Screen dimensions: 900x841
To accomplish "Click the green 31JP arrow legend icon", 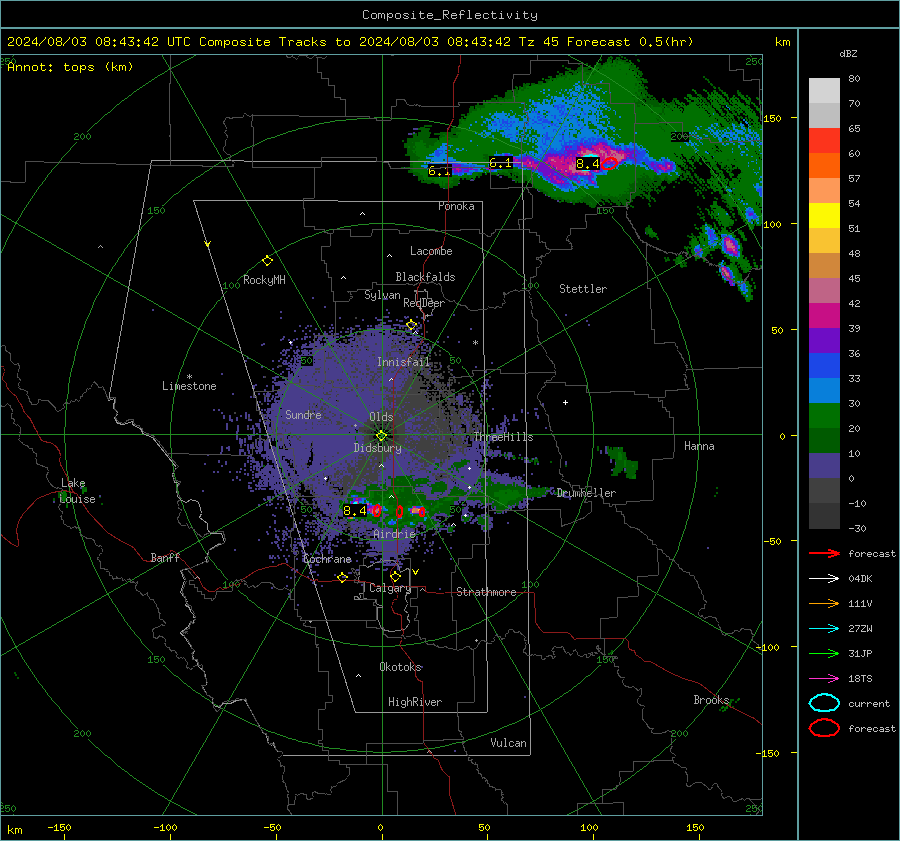I will 824,653.
